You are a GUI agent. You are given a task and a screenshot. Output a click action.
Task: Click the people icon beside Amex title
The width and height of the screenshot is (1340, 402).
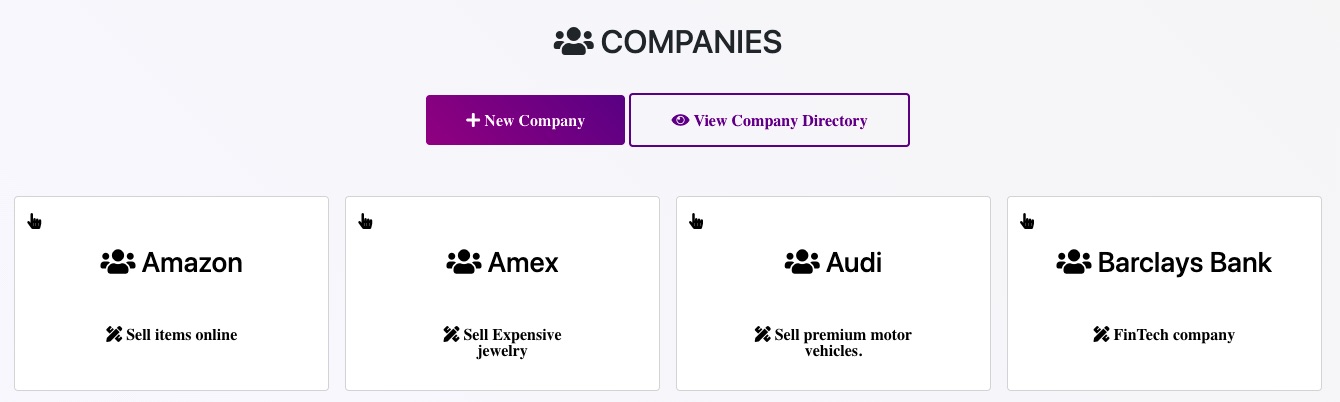pos(464,262)
